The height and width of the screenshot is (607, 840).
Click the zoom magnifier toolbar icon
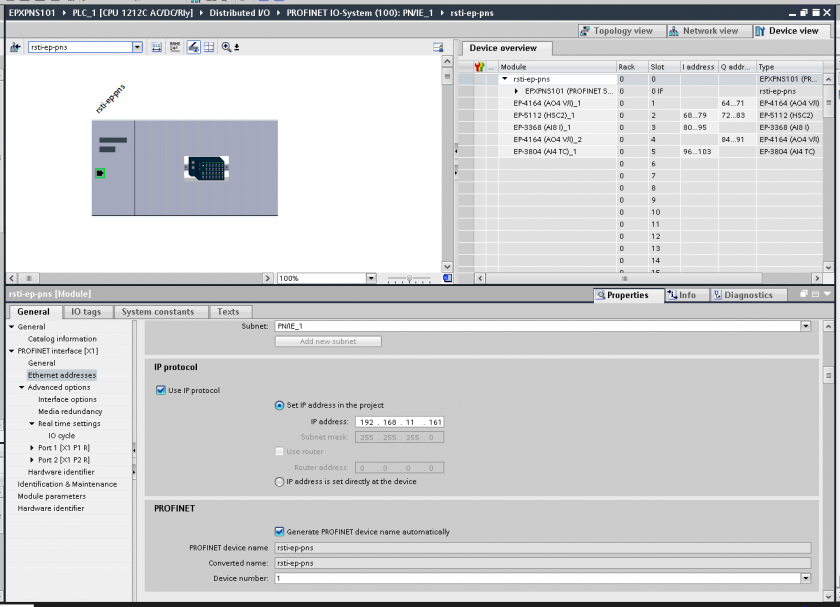point(227,47)
